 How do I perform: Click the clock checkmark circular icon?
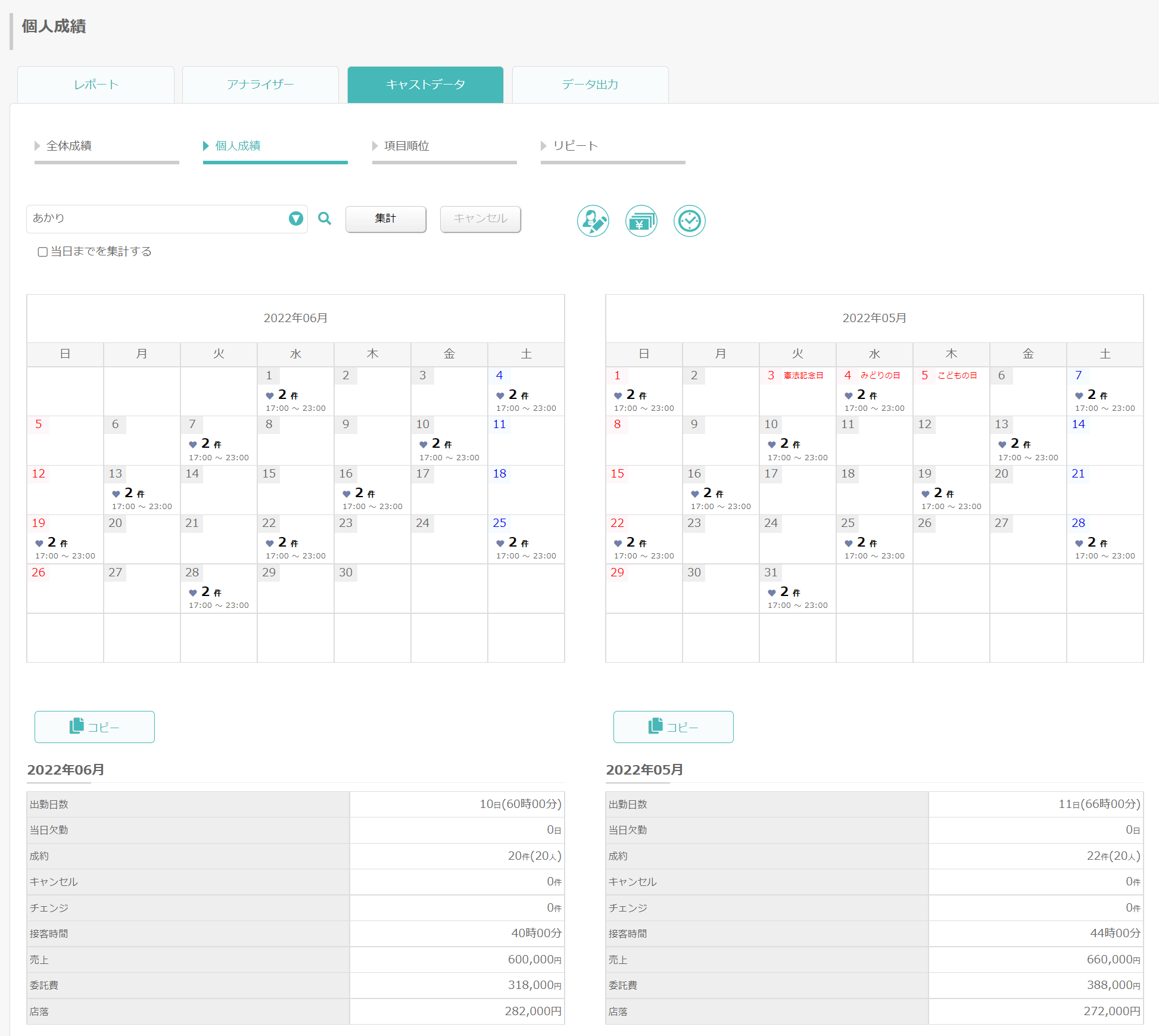click(x=690, y=221)
